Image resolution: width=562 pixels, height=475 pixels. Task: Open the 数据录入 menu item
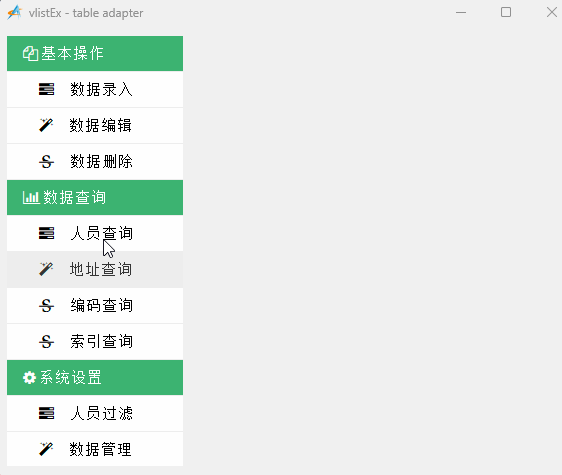[95, 89]
